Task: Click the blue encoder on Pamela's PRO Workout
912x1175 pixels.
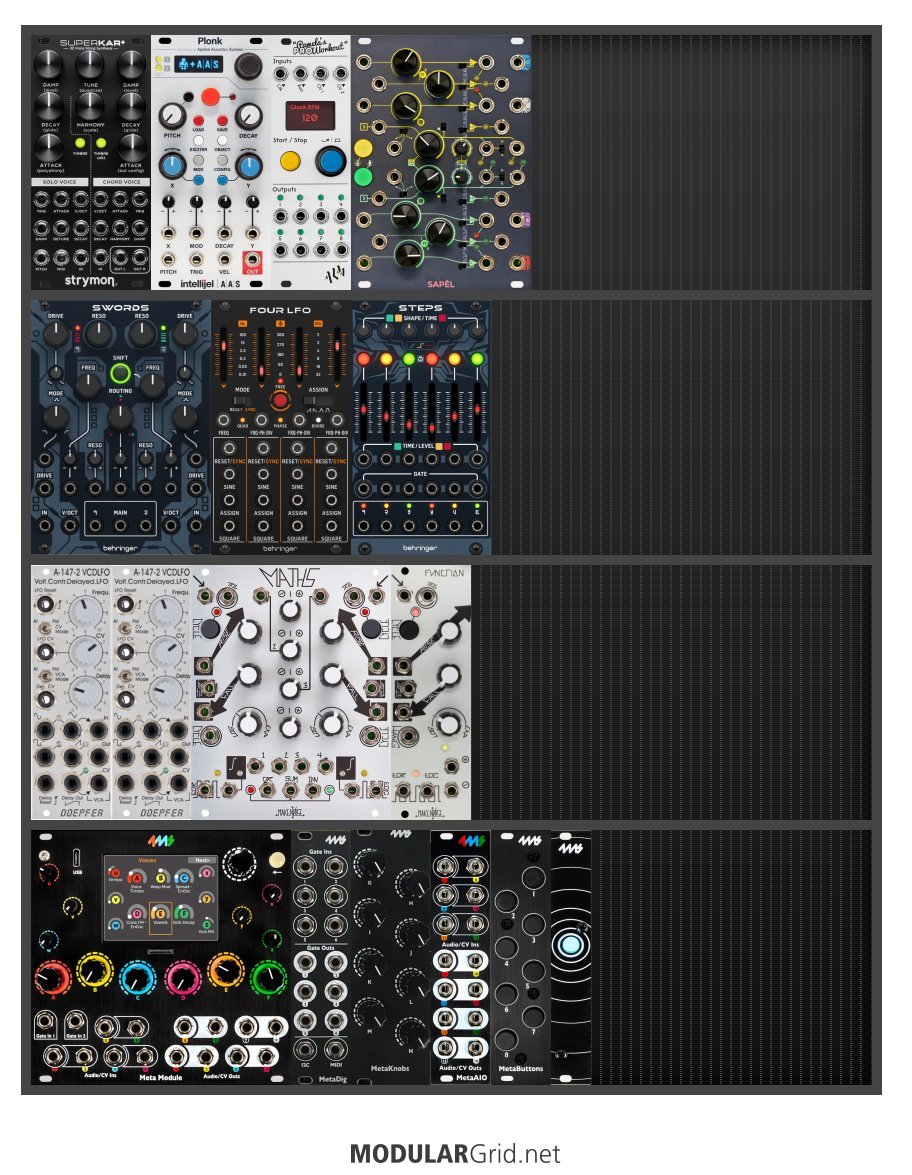Action: coord(330,161)
